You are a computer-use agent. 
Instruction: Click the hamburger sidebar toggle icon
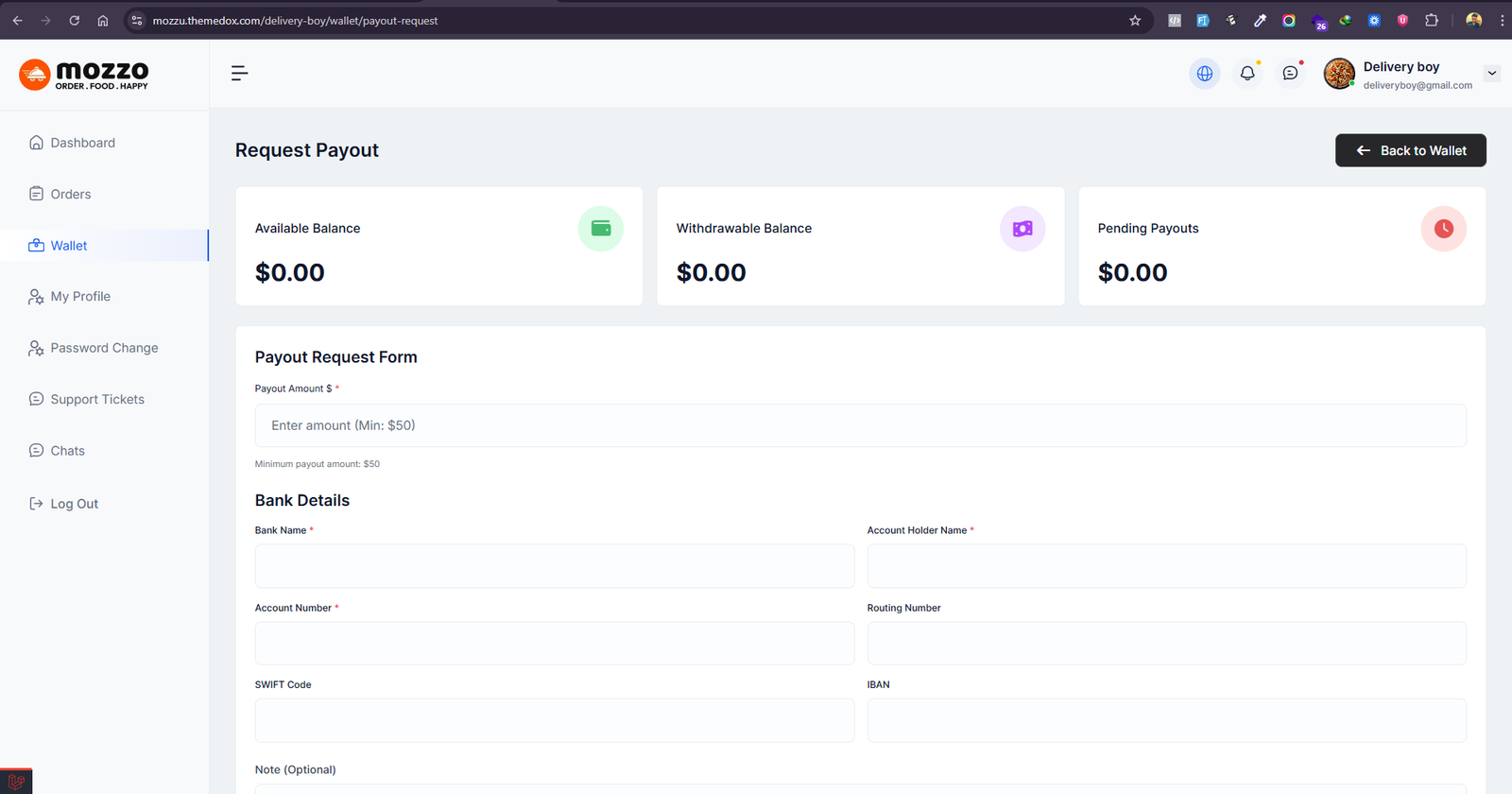point(239,73)
